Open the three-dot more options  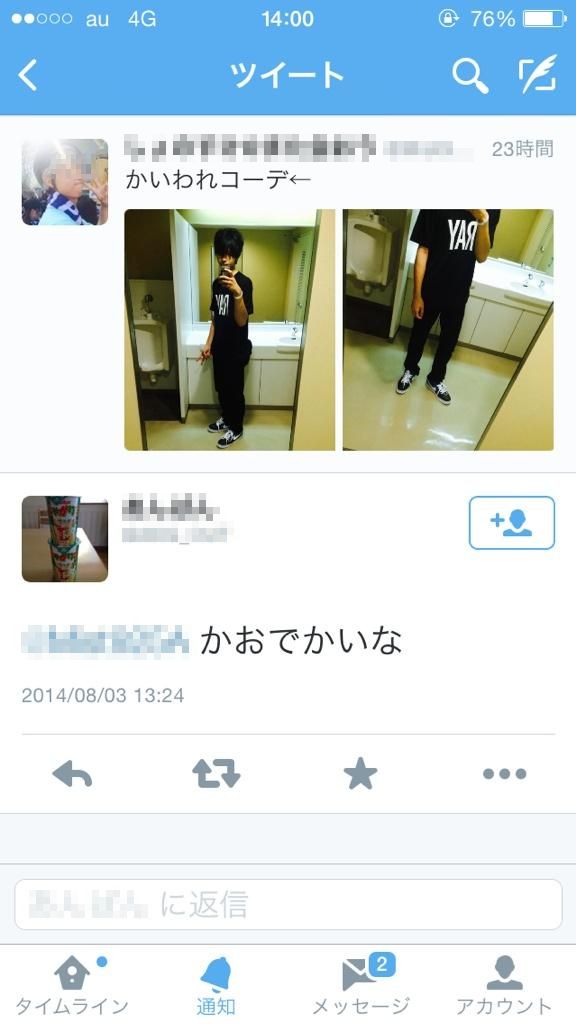(504, 774)
